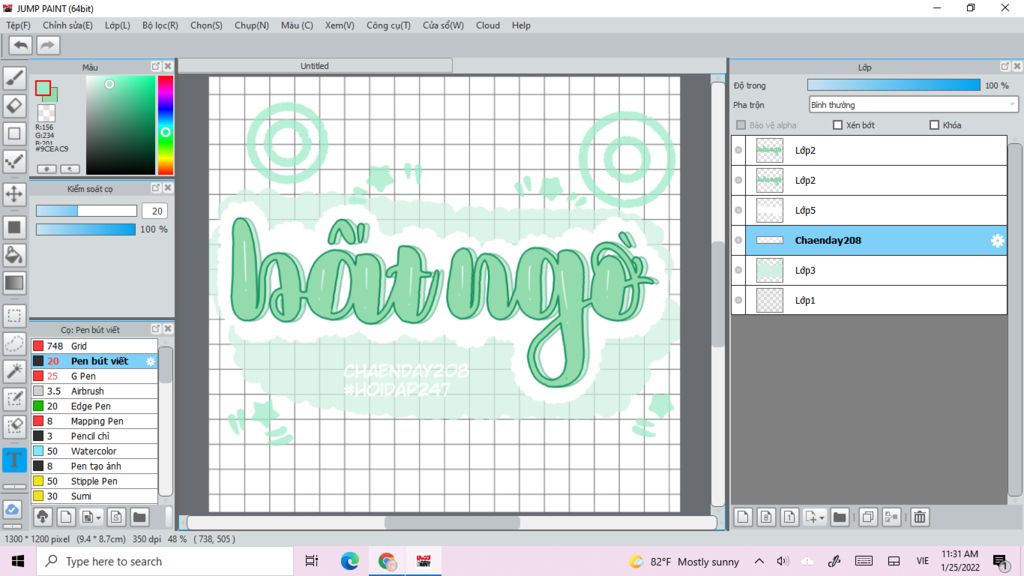Open the Pha trộn blend mode dropdown
This screenshot has height=576, width=1024.
click(913, 105)
